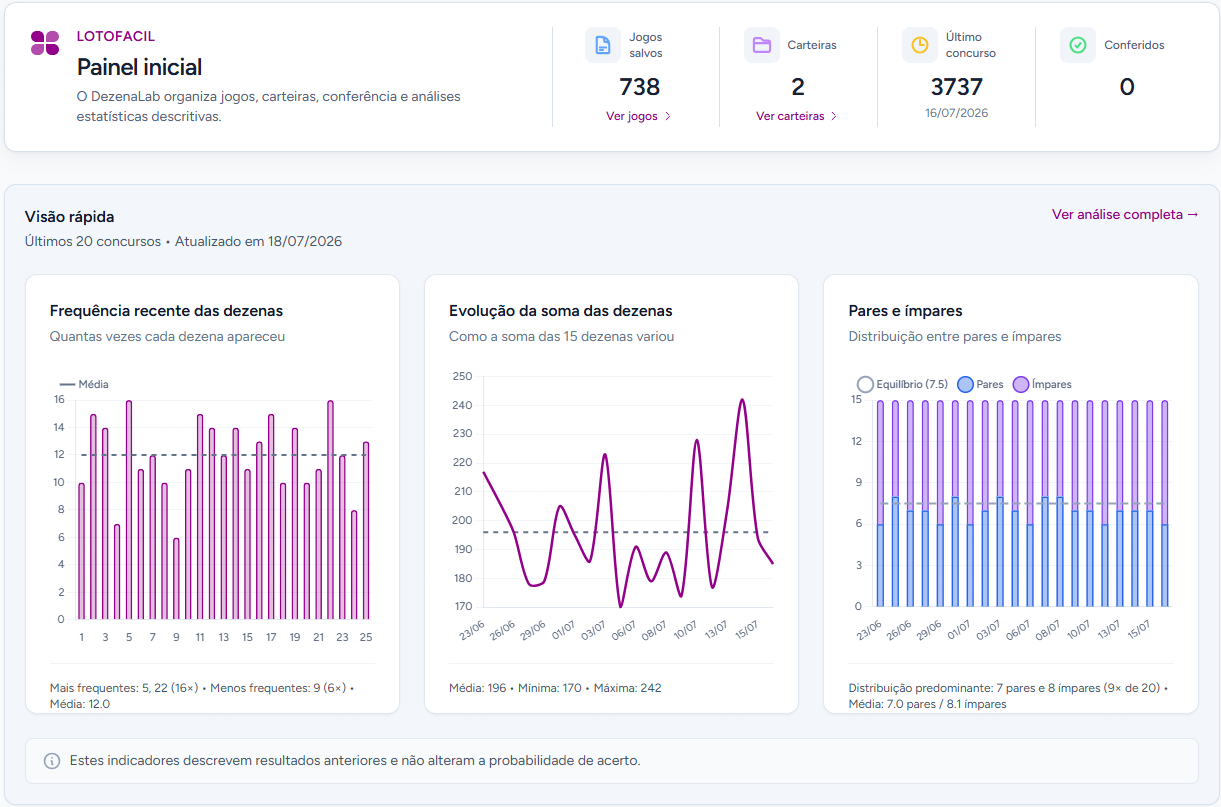The width and height of the screenshot is (1221, 807).
Task: Click the Último concurso clock icon
Action: (x=920, y=45)
